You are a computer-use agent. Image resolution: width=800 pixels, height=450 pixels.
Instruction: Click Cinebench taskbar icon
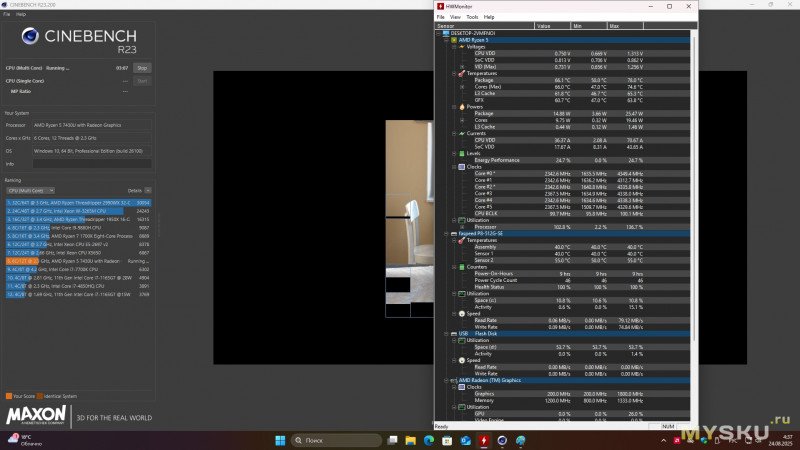pyautogui.click(x=502, y=440)
